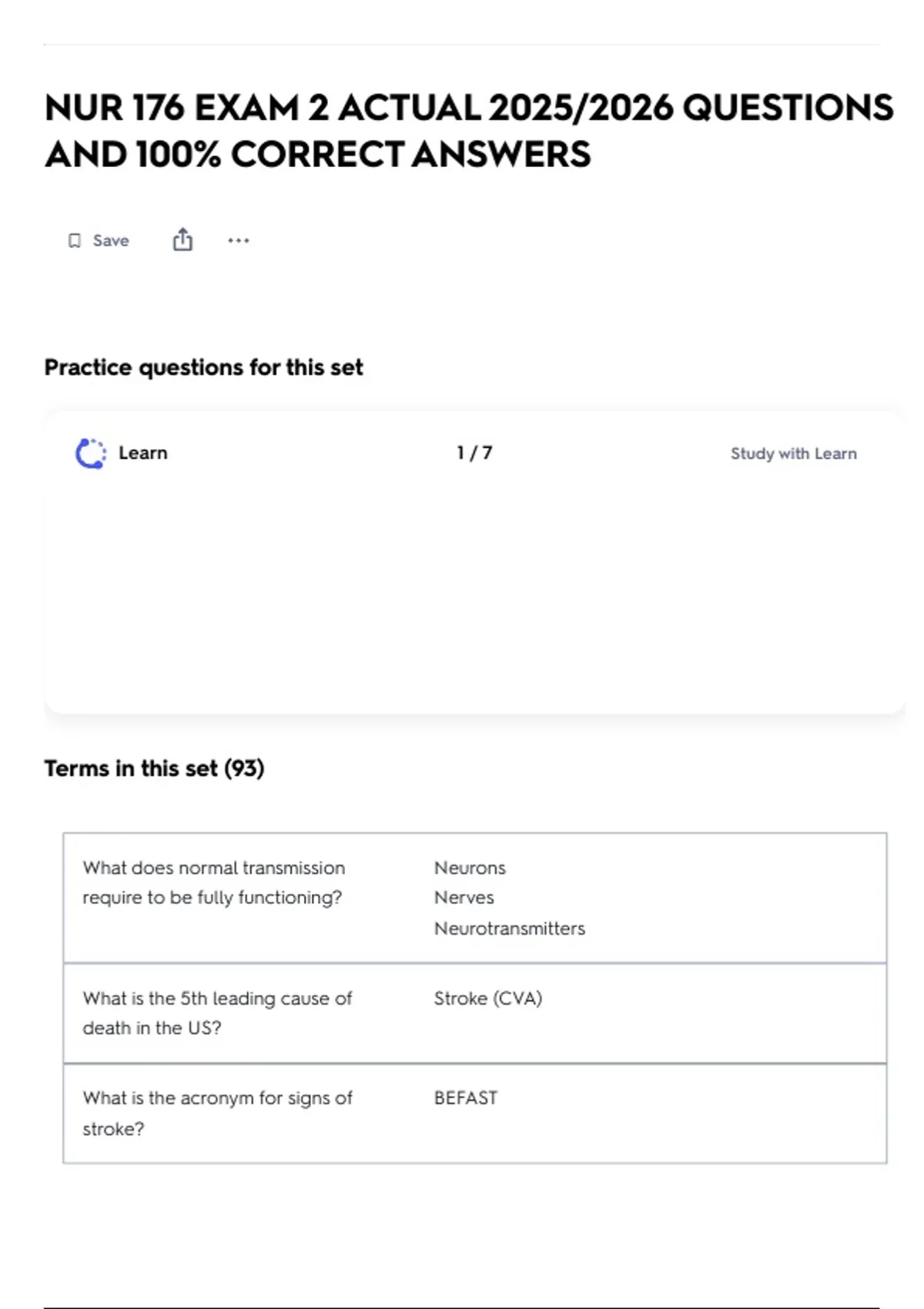
Task: Select the NUR 176 Exam 2 title
Action: coord(468,131)
